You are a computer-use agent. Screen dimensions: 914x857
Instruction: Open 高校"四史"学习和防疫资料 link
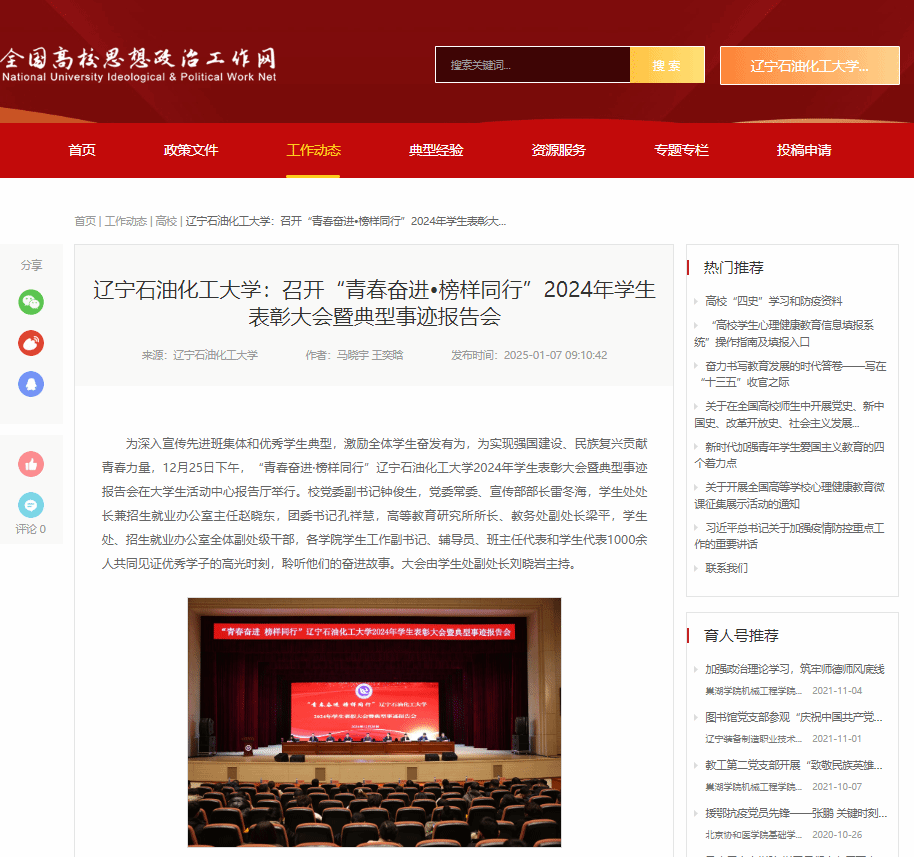click(x=773, y=300)
